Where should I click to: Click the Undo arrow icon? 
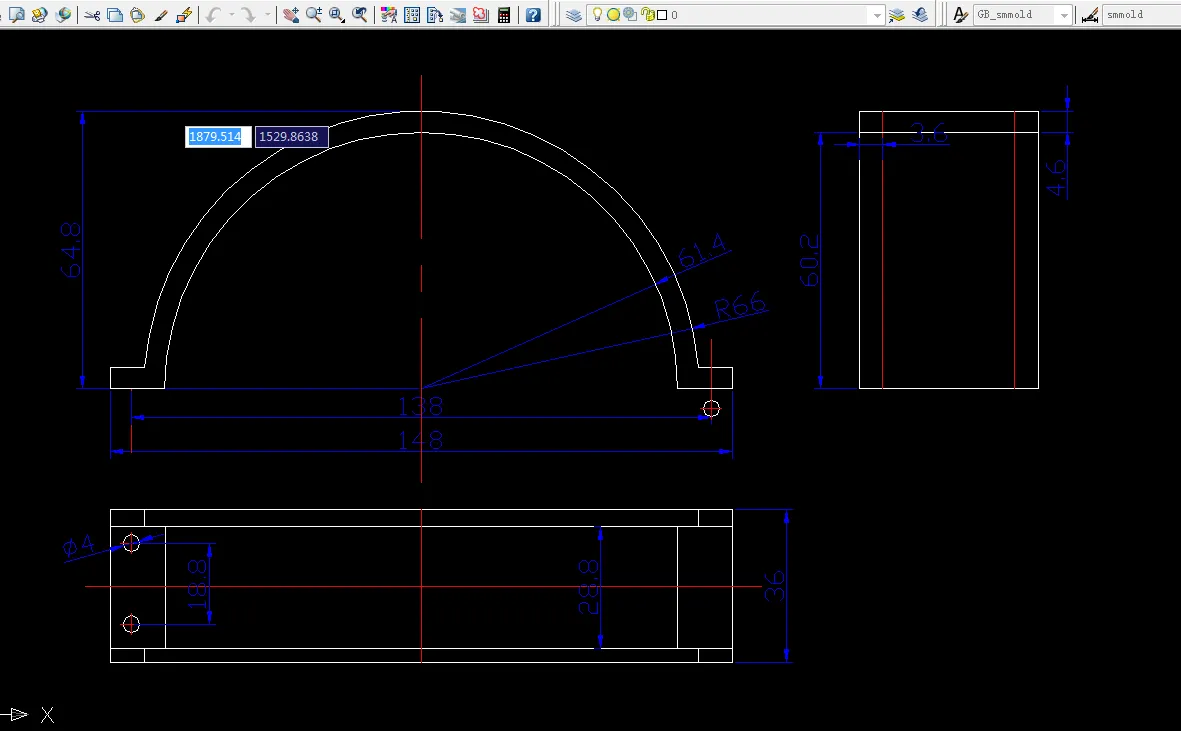pos(213,14)
